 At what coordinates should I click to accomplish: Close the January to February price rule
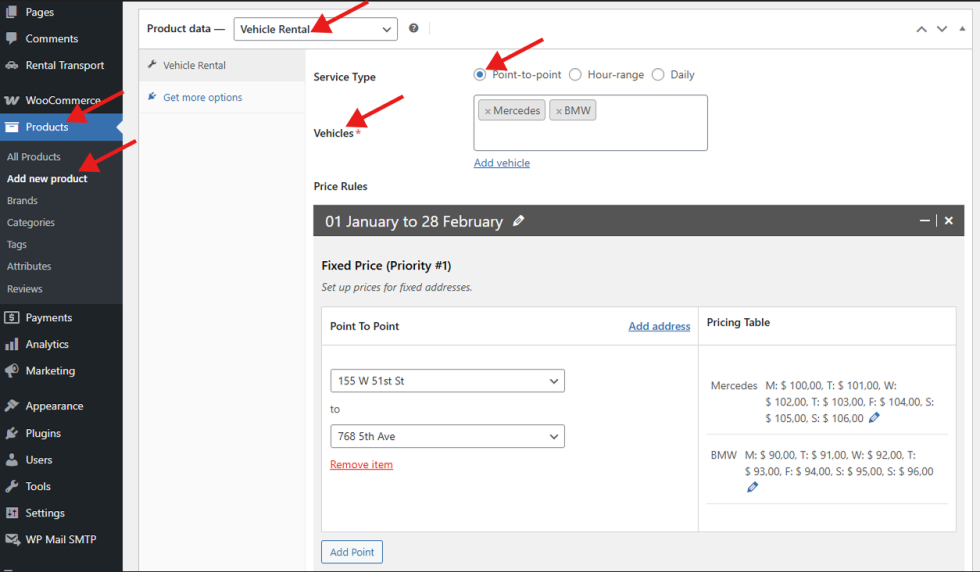point(949,220)
